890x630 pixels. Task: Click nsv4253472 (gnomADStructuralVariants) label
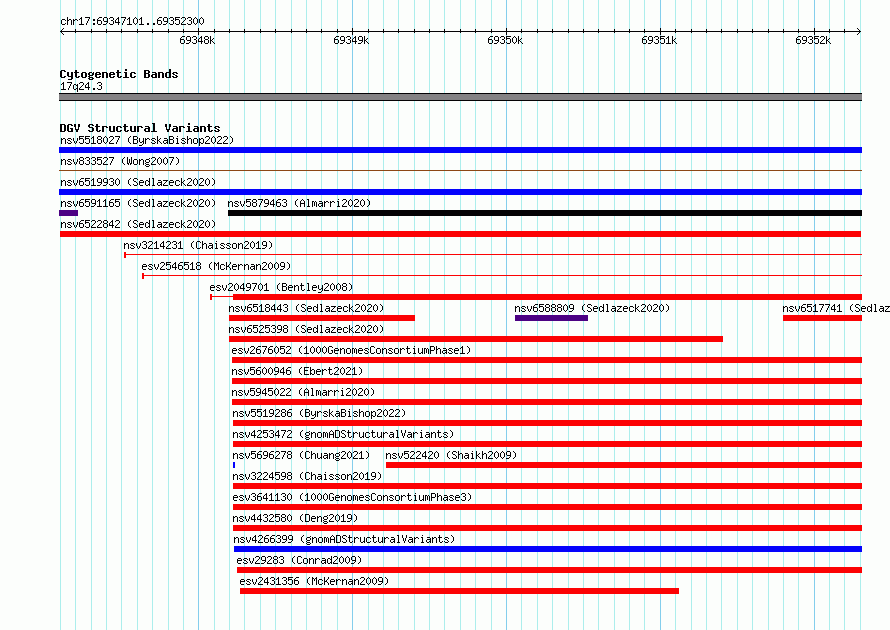(343, 434)
